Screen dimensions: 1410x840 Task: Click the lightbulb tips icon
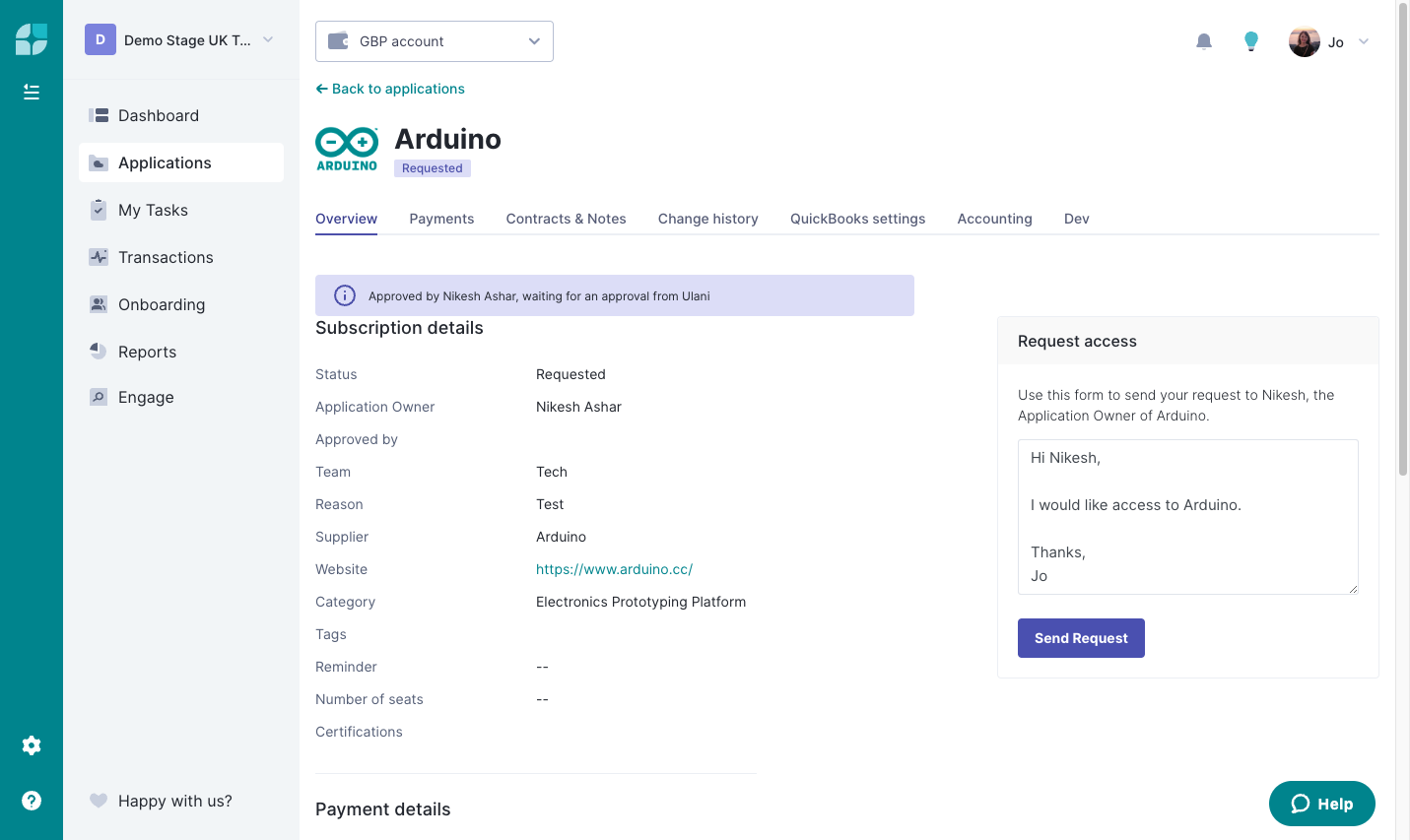click(1251, 41)
